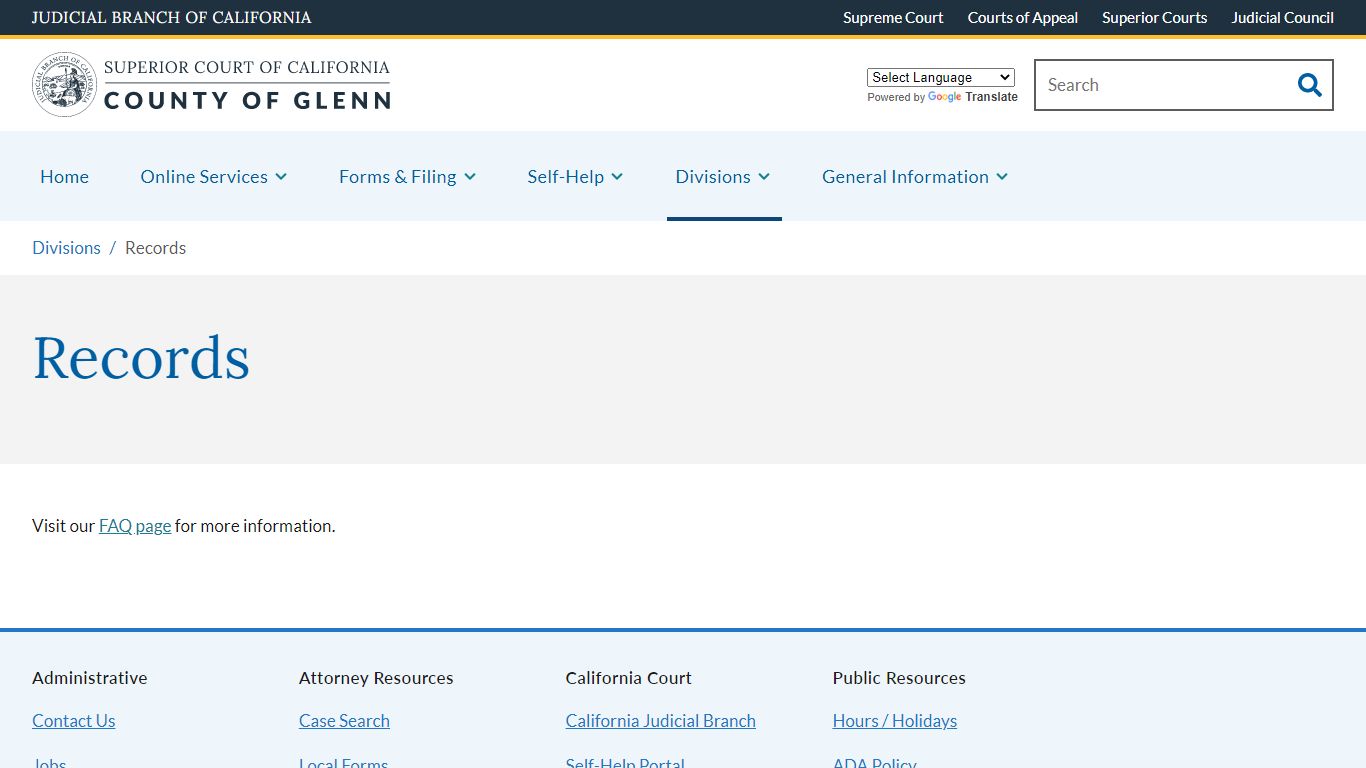Image resolution: width=1366 pixels, height=768 pixels.
Task: Open the Select Language dropdown
Action: coord(940,77)
